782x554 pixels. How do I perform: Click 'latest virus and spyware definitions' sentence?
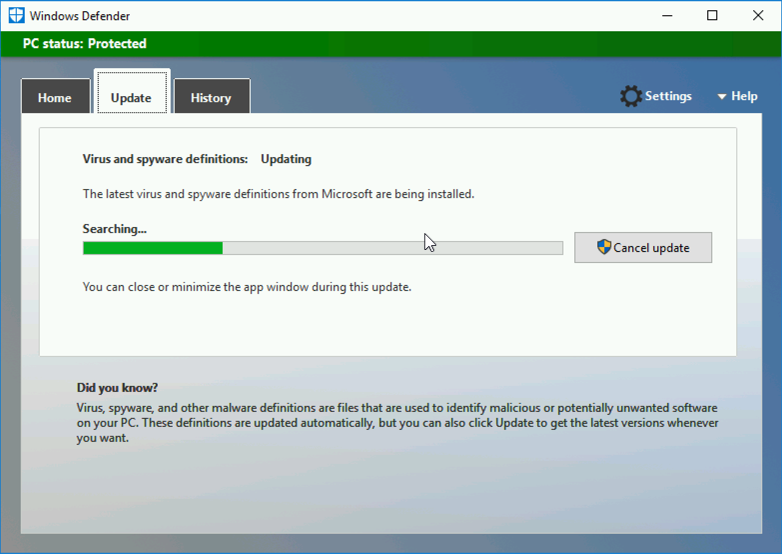(278, 194)
